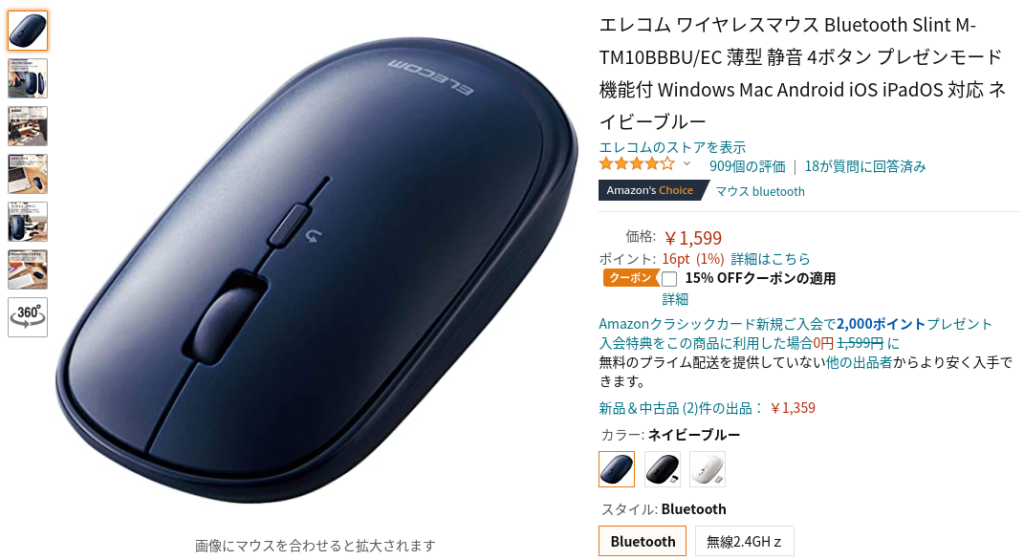Choose the Bluetooth style option
The width and height of the screenshot is (1024, 560).
[x=643, y=541]
